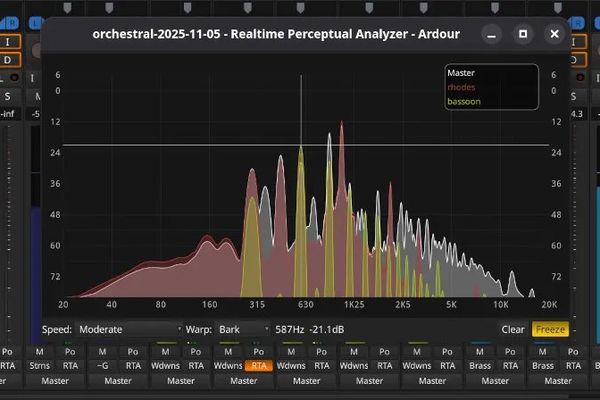
Task: Enable the RTA button right of Strns
Action: pyautogui.click(x=70, y=366)
